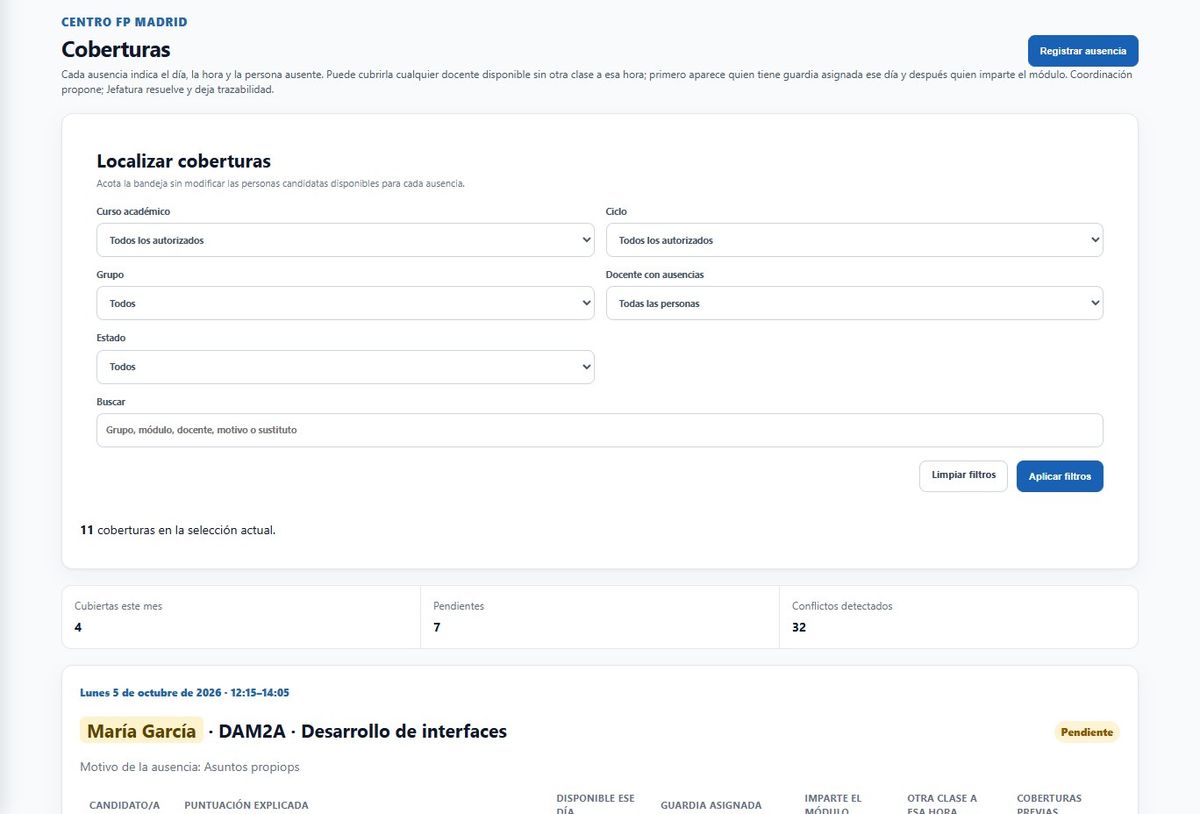The width and height of the screenshot is (1200, 814).
Task: Click the PUNTUACIÓN EXPLICADA column header
Action: pyautogui.click(x=246, y=805)
